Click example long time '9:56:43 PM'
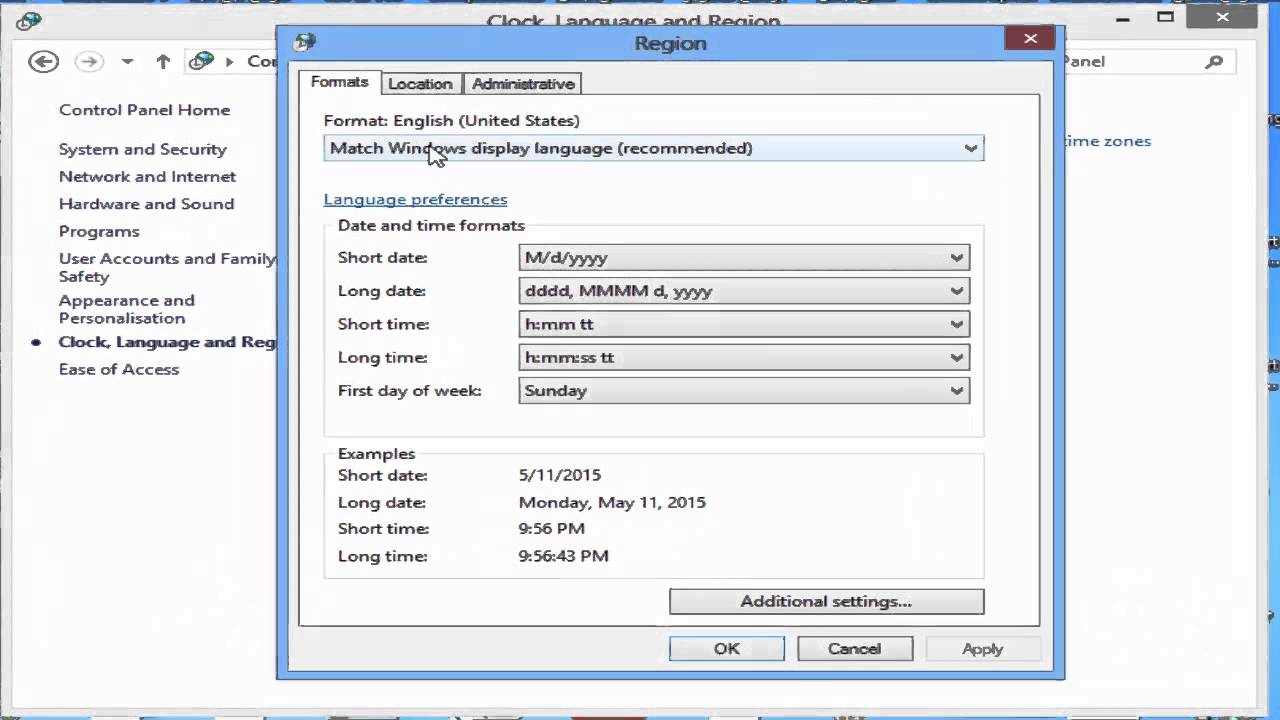The width and height of the screenshot is (1280, 720). point(563,556)
